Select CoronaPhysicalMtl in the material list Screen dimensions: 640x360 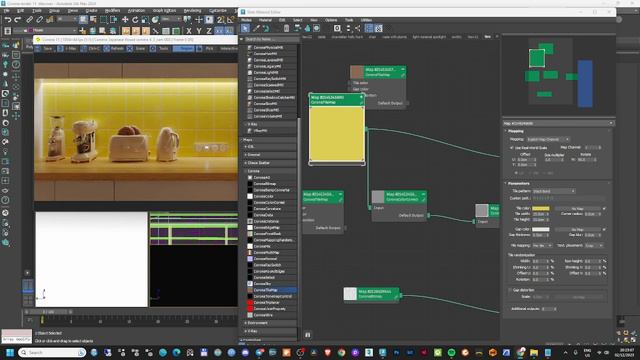click(271, 47)
